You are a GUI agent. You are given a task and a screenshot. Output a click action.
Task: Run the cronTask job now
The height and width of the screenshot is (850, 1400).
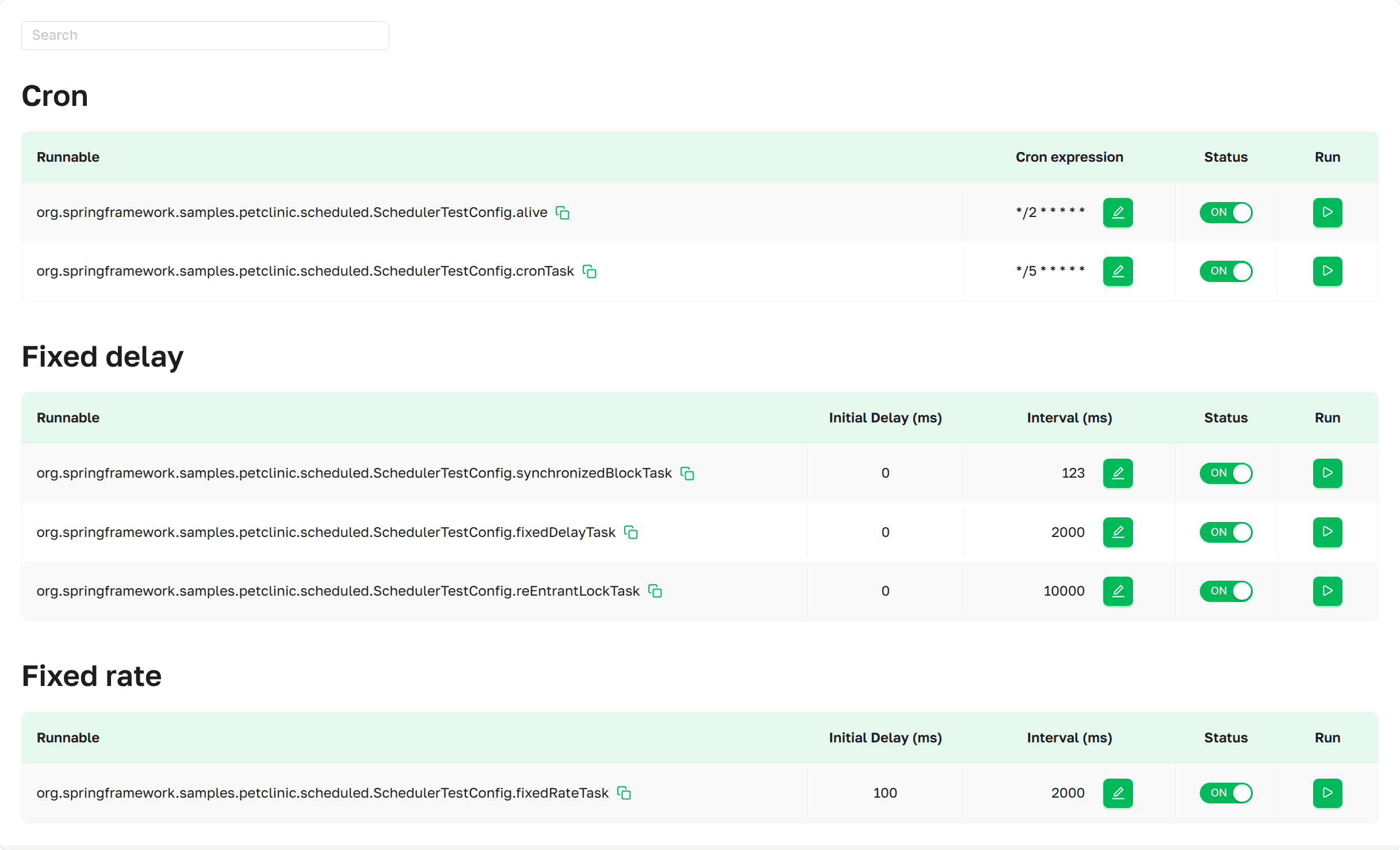pos(1328,272)
